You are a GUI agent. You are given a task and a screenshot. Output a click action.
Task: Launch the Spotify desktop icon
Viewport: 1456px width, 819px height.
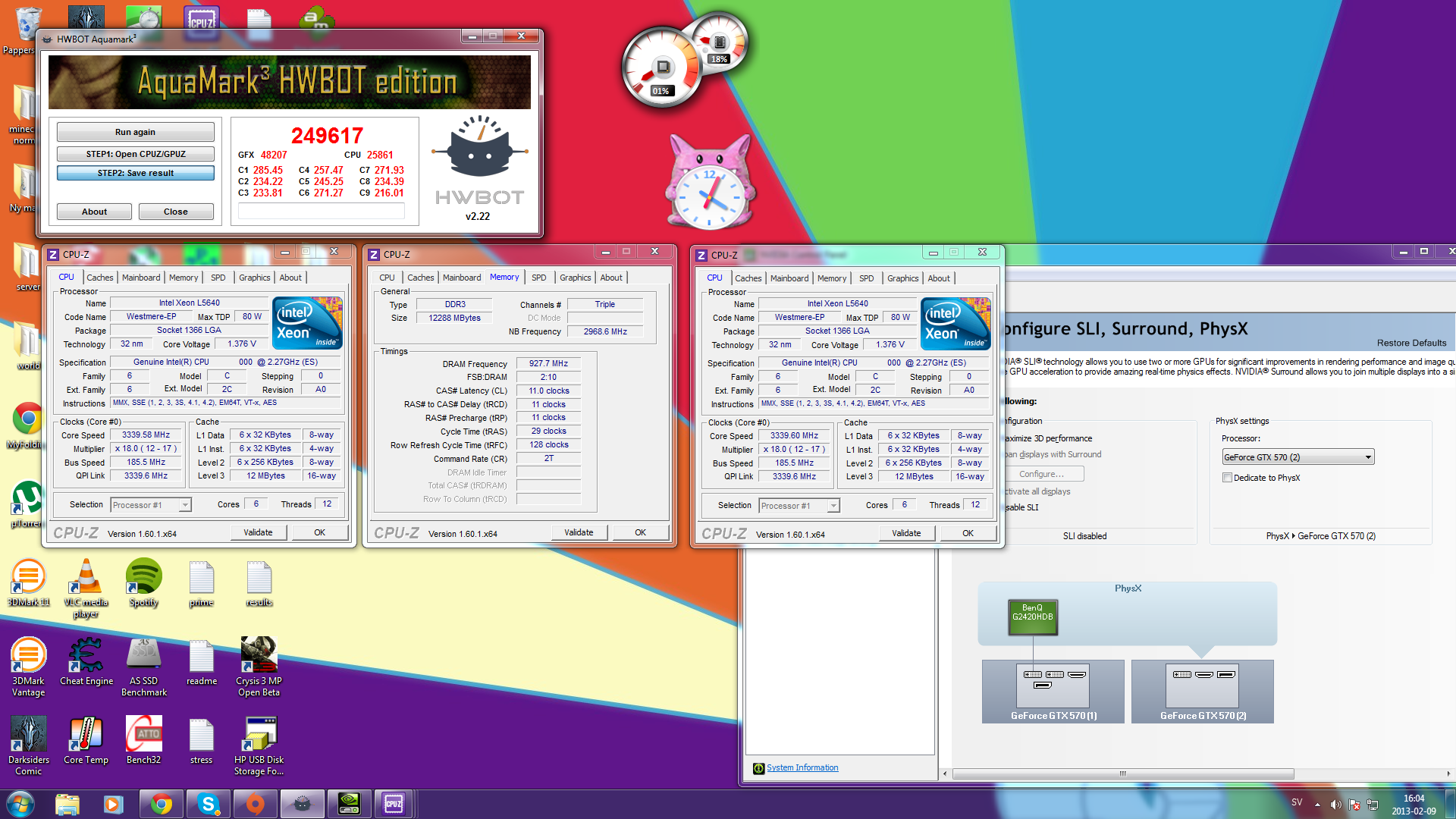pyautogui.click(x=143, y=582)
